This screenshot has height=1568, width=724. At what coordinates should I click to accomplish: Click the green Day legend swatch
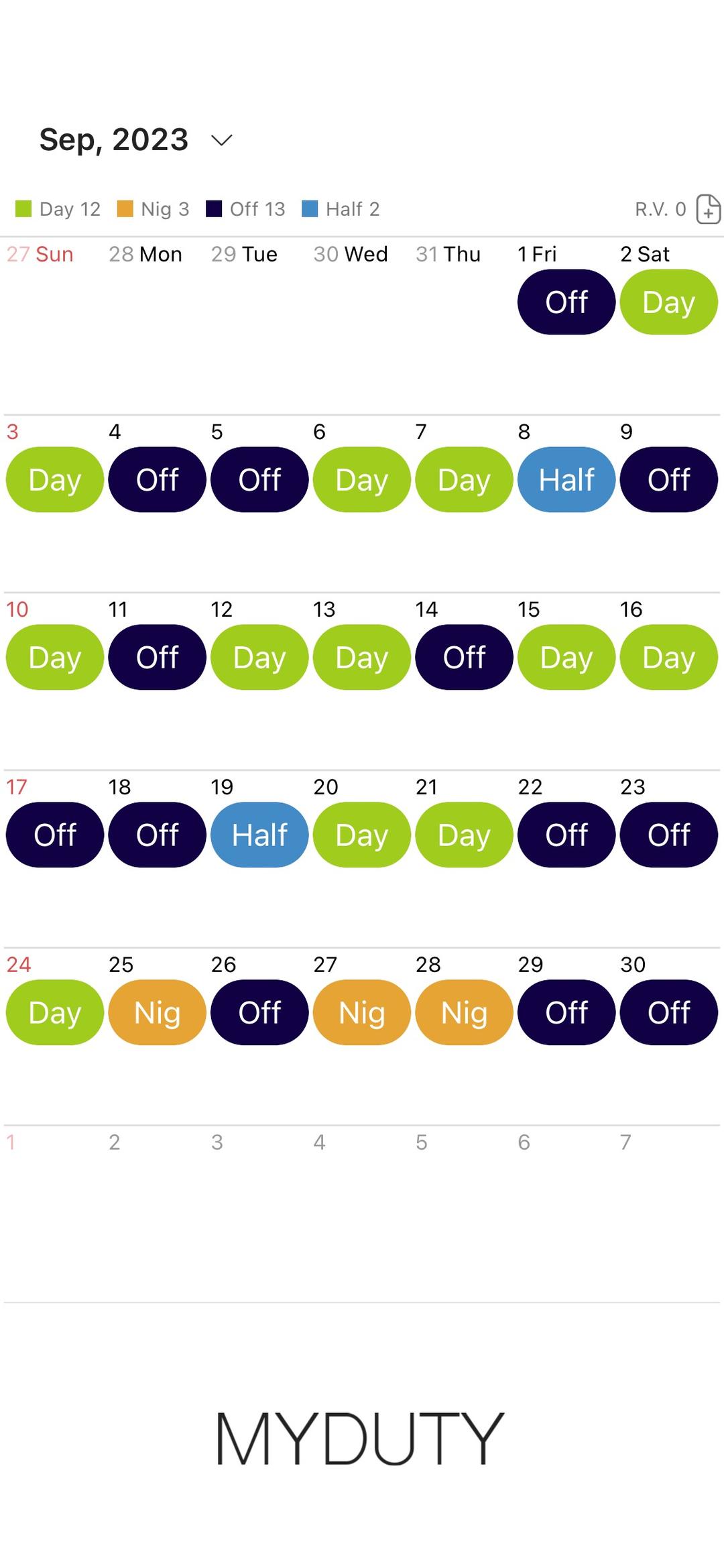pyautogui.click(x=23, y=209)
